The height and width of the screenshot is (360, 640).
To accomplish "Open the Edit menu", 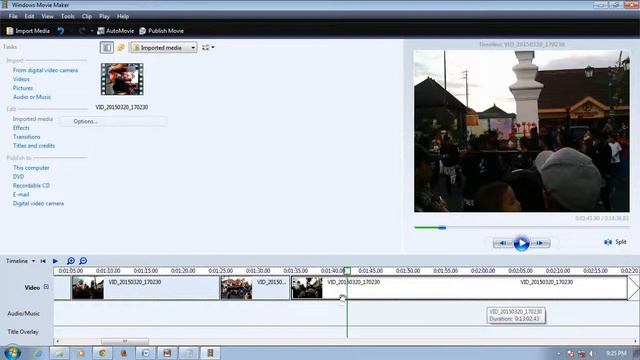I will pyautogui.click(x=29, y=16).
